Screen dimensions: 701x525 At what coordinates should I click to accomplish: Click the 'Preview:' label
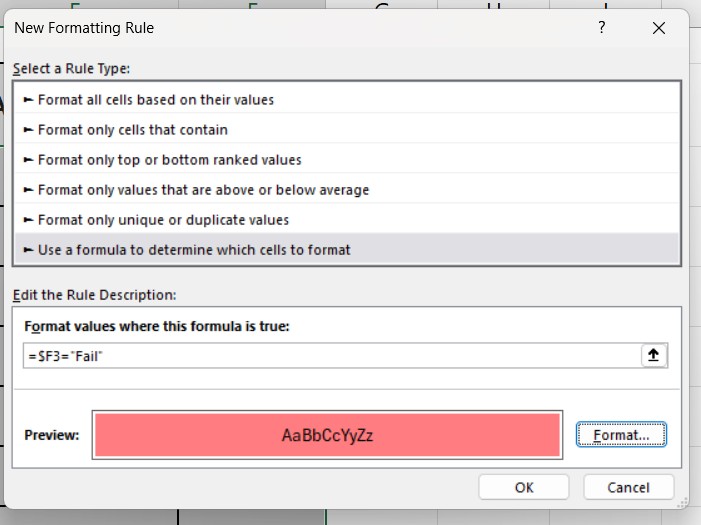click(x=51, y=436)
